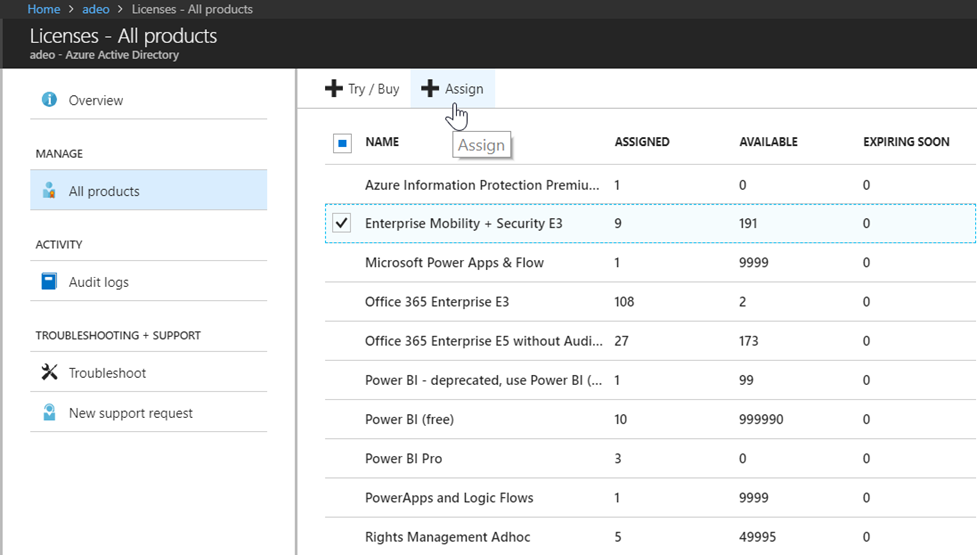Click assigned value 3 for Power BI Pro

coord(617,458)
